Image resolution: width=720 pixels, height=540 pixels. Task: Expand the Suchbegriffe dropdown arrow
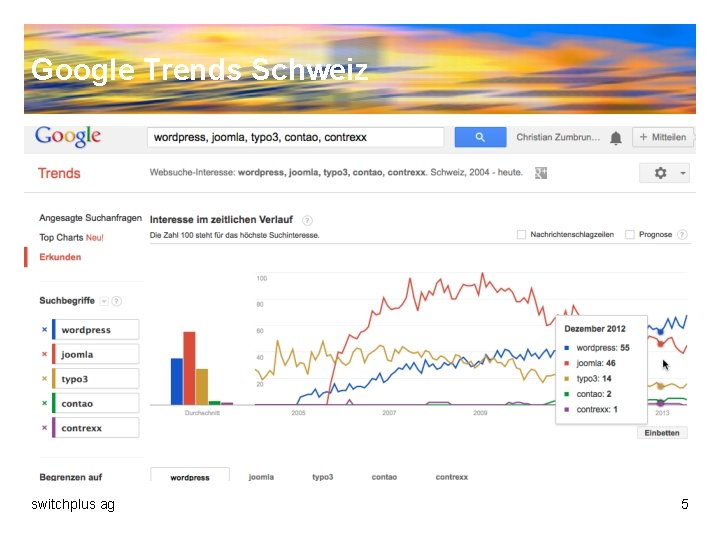pos(103,301)
